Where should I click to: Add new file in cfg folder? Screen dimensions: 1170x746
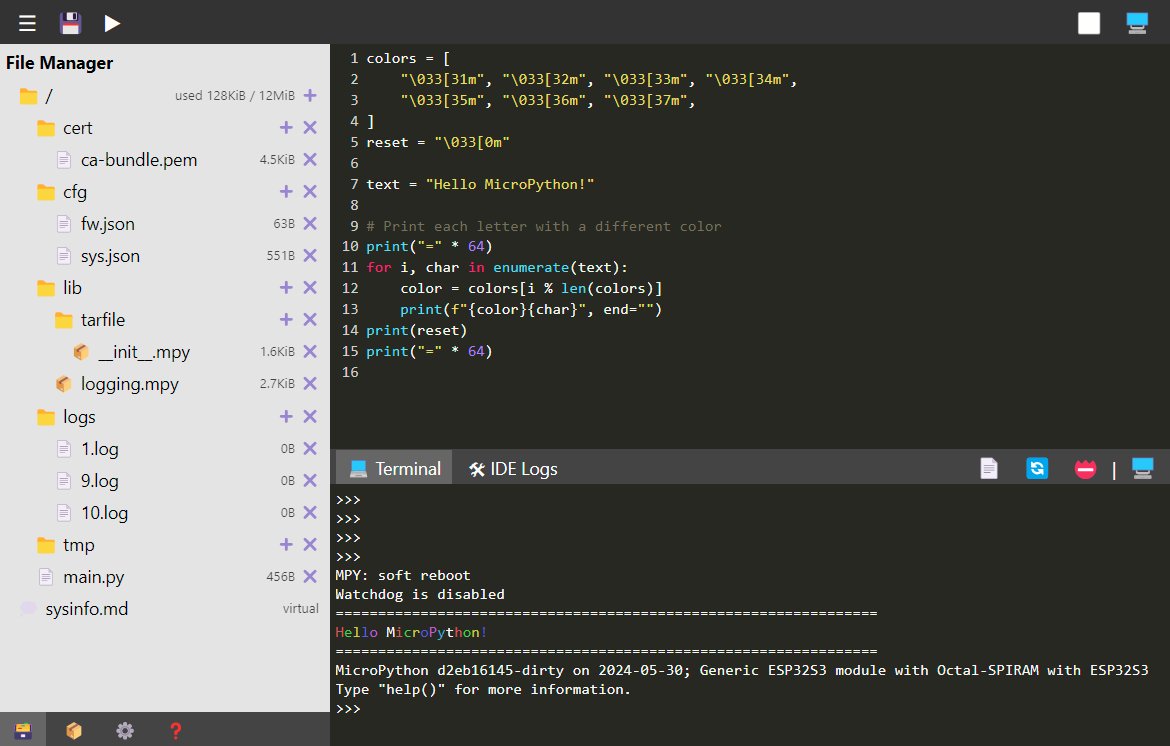[286, 192]
